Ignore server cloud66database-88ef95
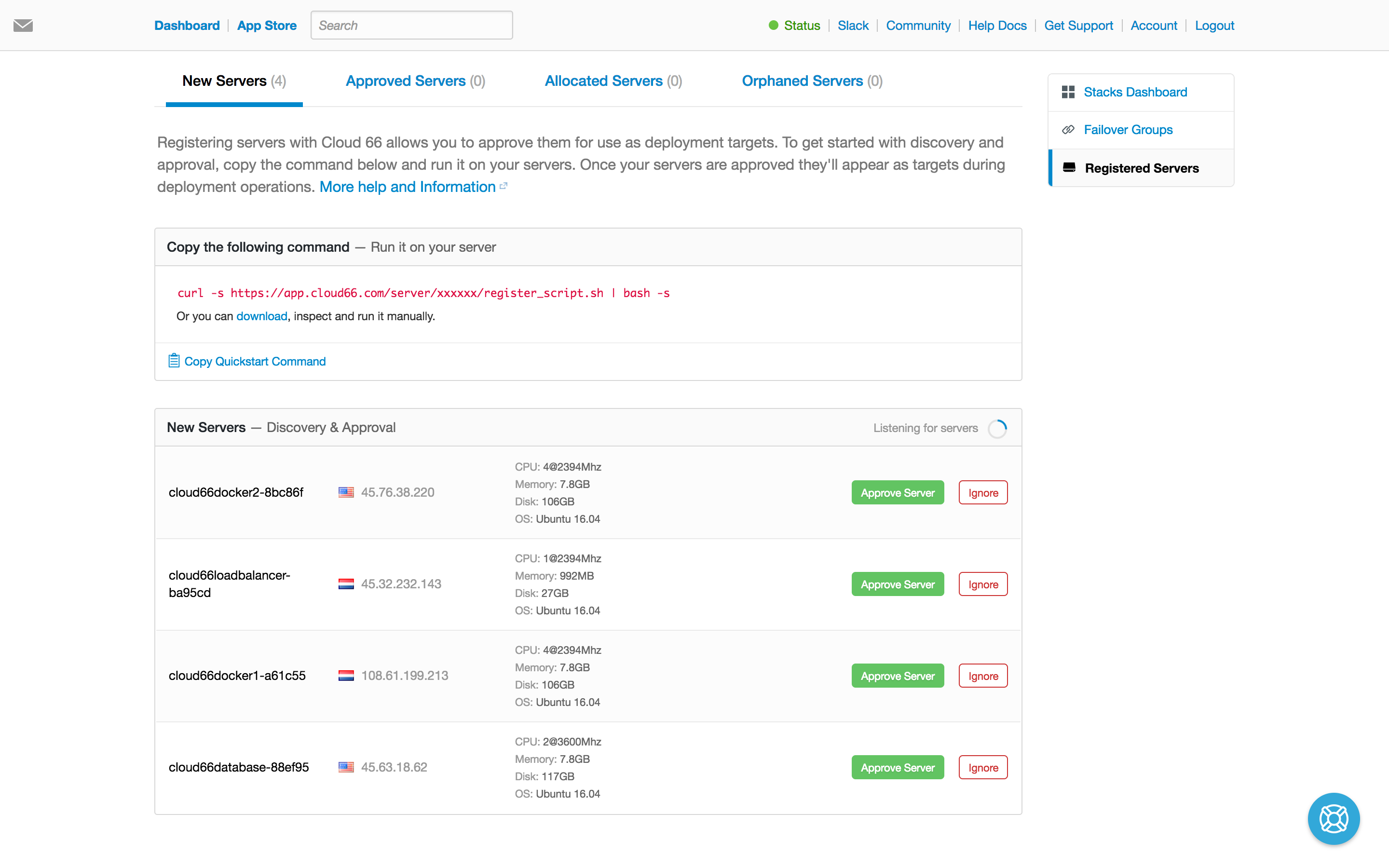Image resolution: width=1389 pixels, height=868 pixels. pyautogui.click(x=983, y=767)
